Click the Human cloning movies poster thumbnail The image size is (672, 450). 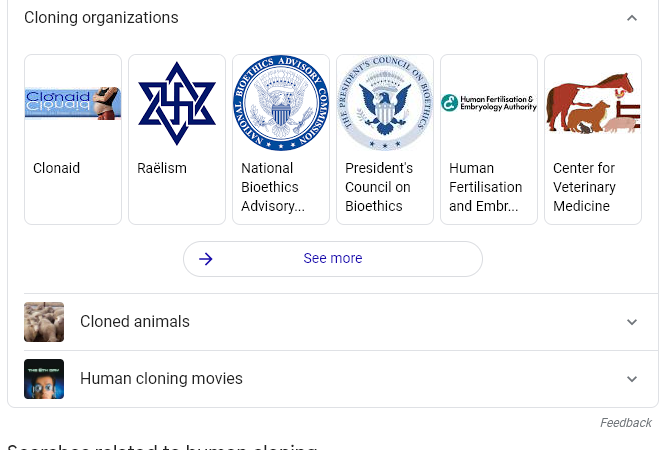click(44, 379)
